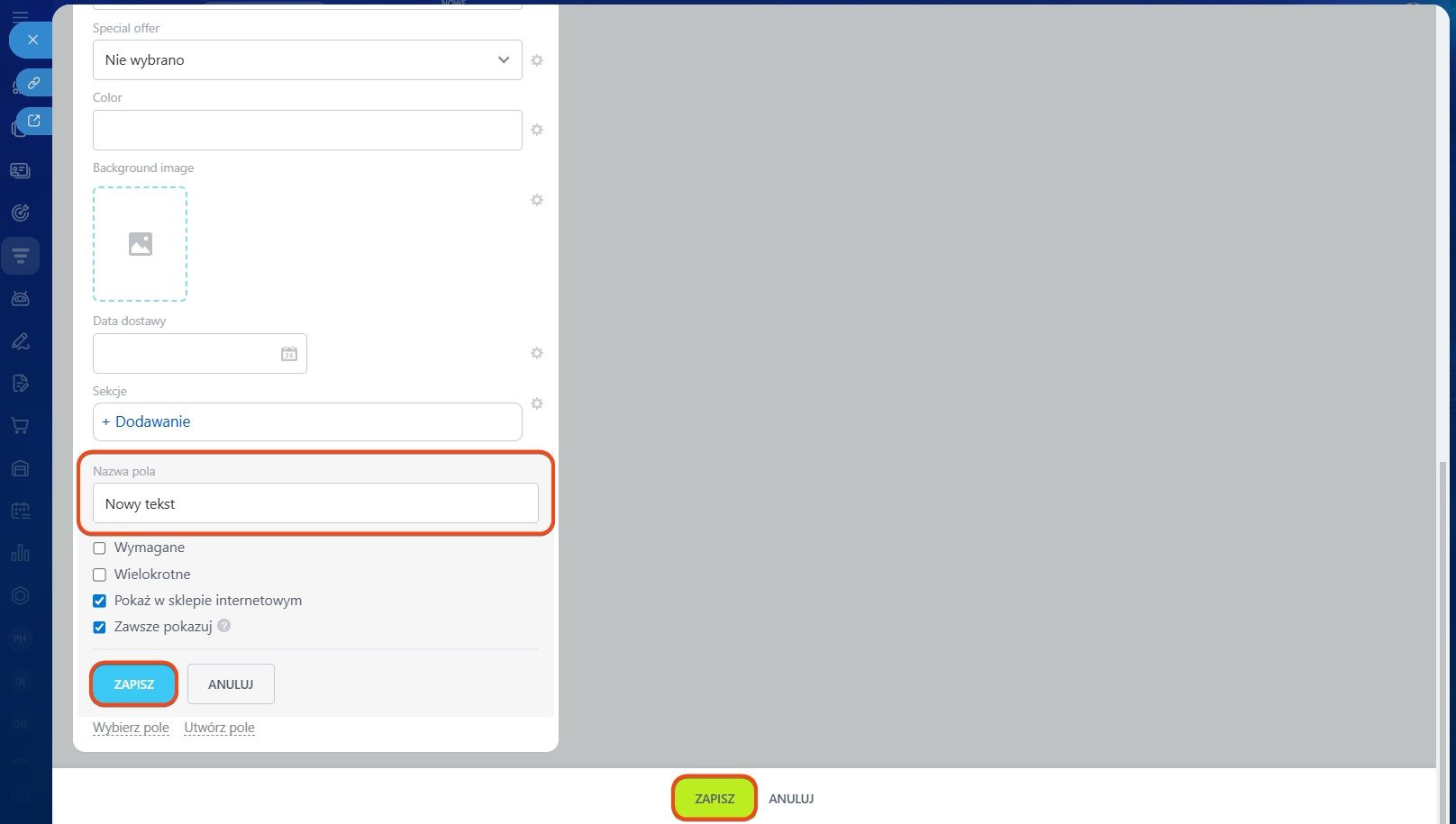Show help tooltip next to Zawsze pokazuj
The width and height of the screenshot is (1456, 824).
(224, 626)
